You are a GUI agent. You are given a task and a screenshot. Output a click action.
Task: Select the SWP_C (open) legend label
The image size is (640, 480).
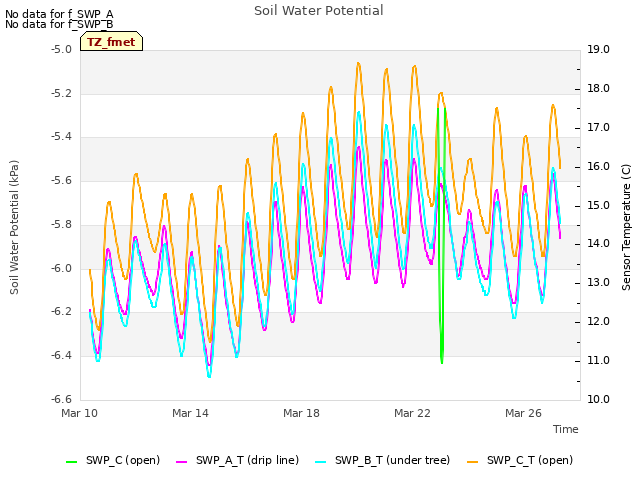pos(123,460)
